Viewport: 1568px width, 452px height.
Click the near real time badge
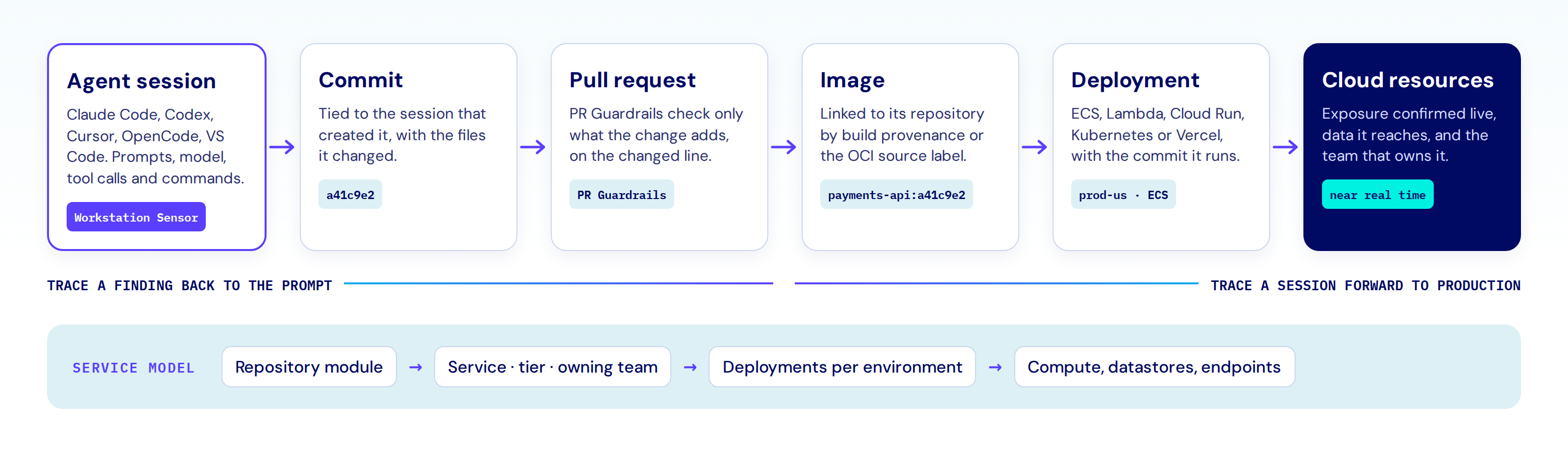[x=1377, y=194]
